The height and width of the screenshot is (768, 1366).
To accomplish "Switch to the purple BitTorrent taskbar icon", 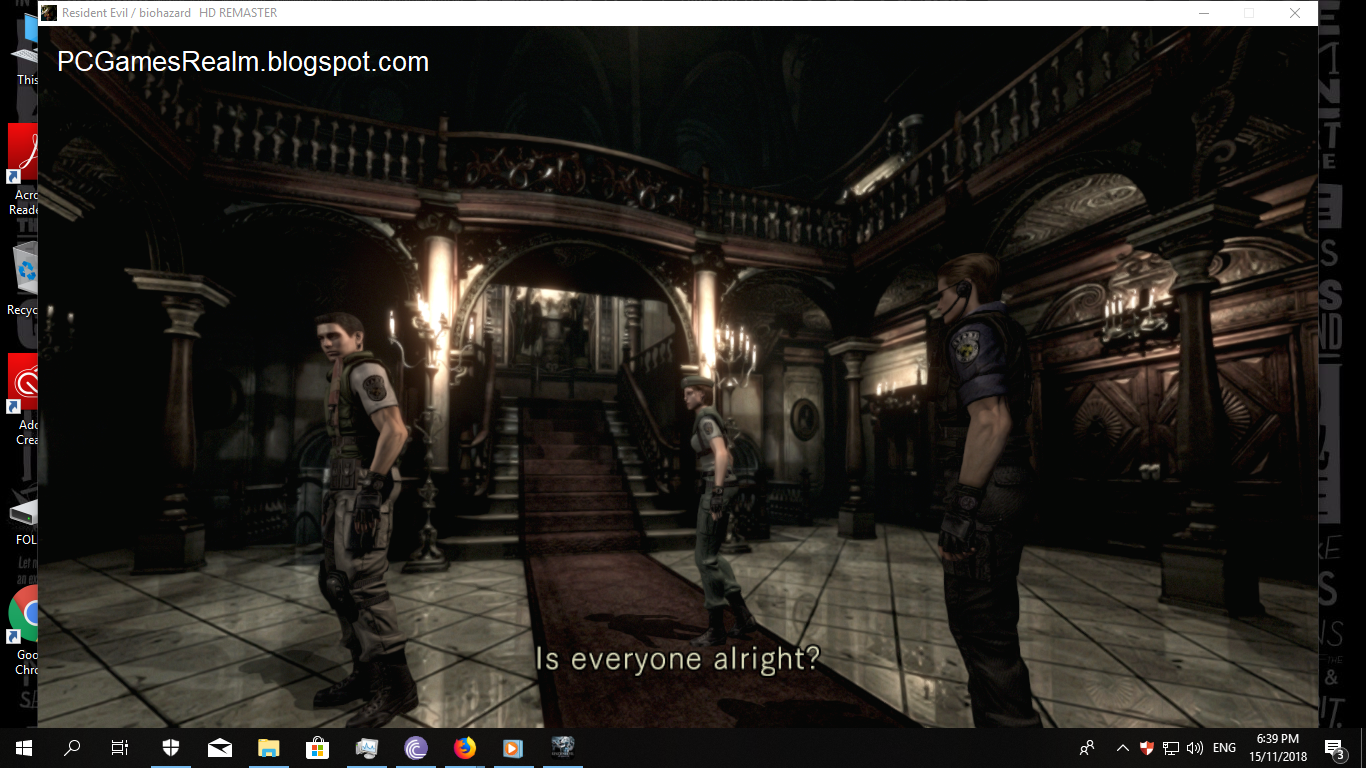I will click(x=415, y=747).
